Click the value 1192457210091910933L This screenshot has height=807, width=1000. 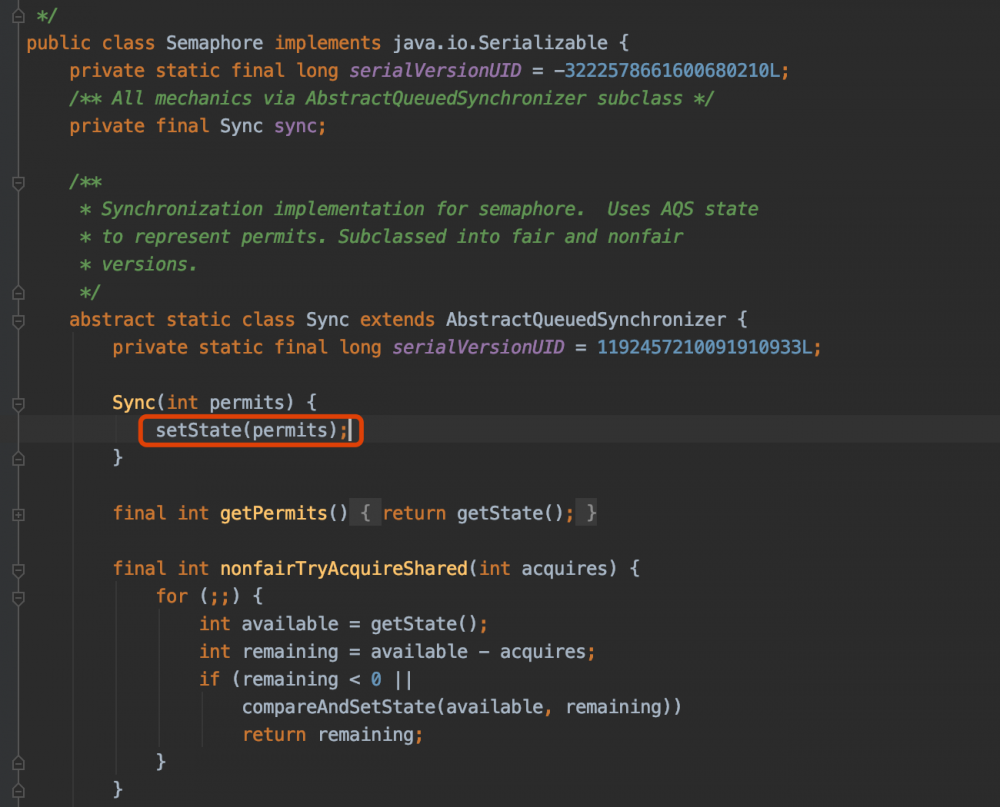(x=705, y=347)
